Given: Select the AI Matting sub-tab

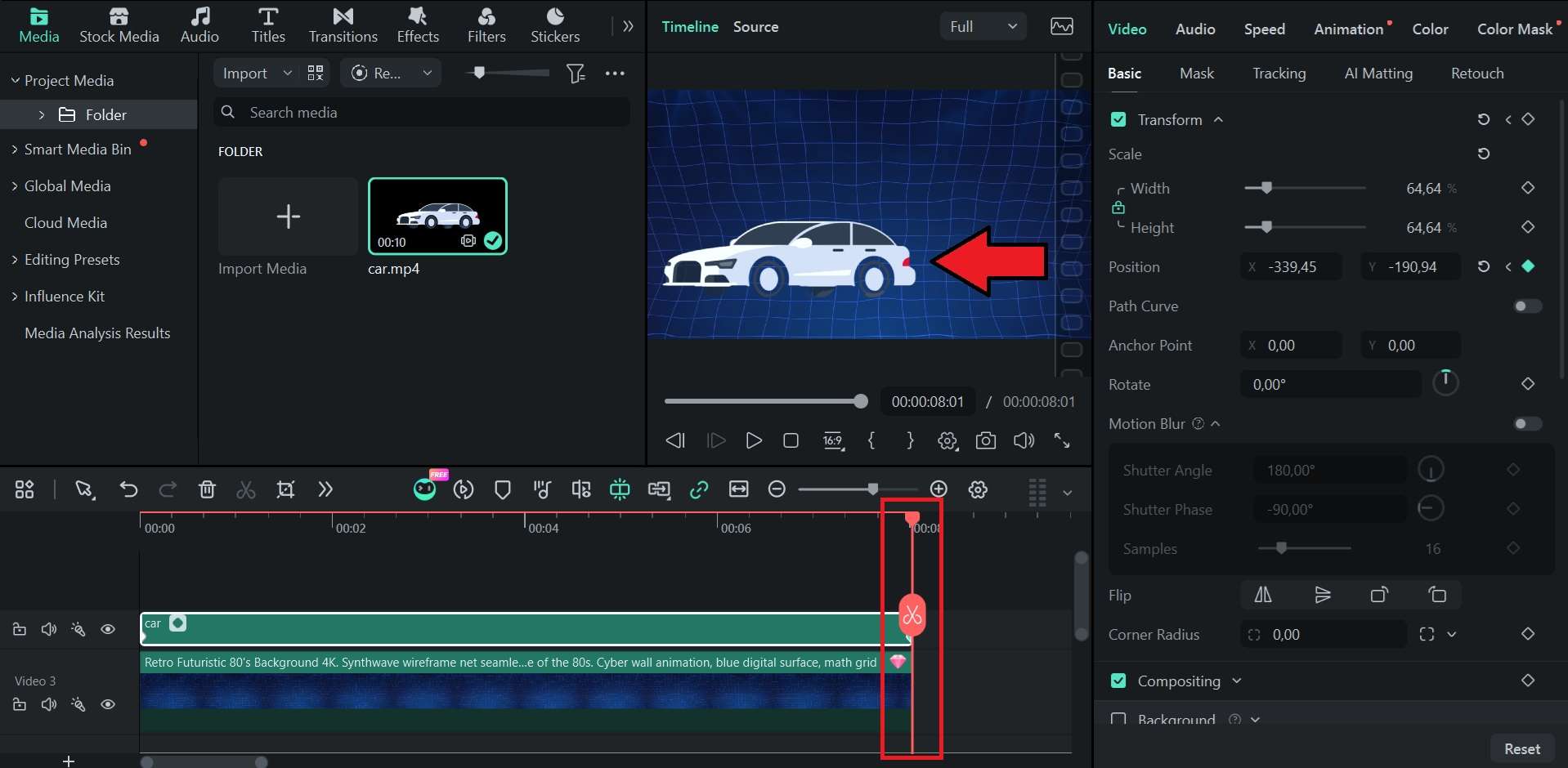Looking at the screenshot, I should [x=1378, y=74].
